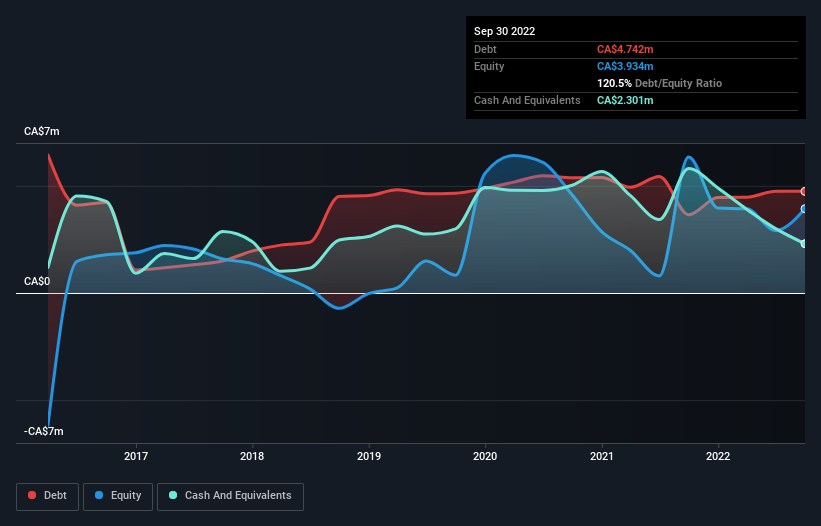Screen dimensions: 821x526
Task: Select the 2018 x-axis label
Action: [252, 456]
